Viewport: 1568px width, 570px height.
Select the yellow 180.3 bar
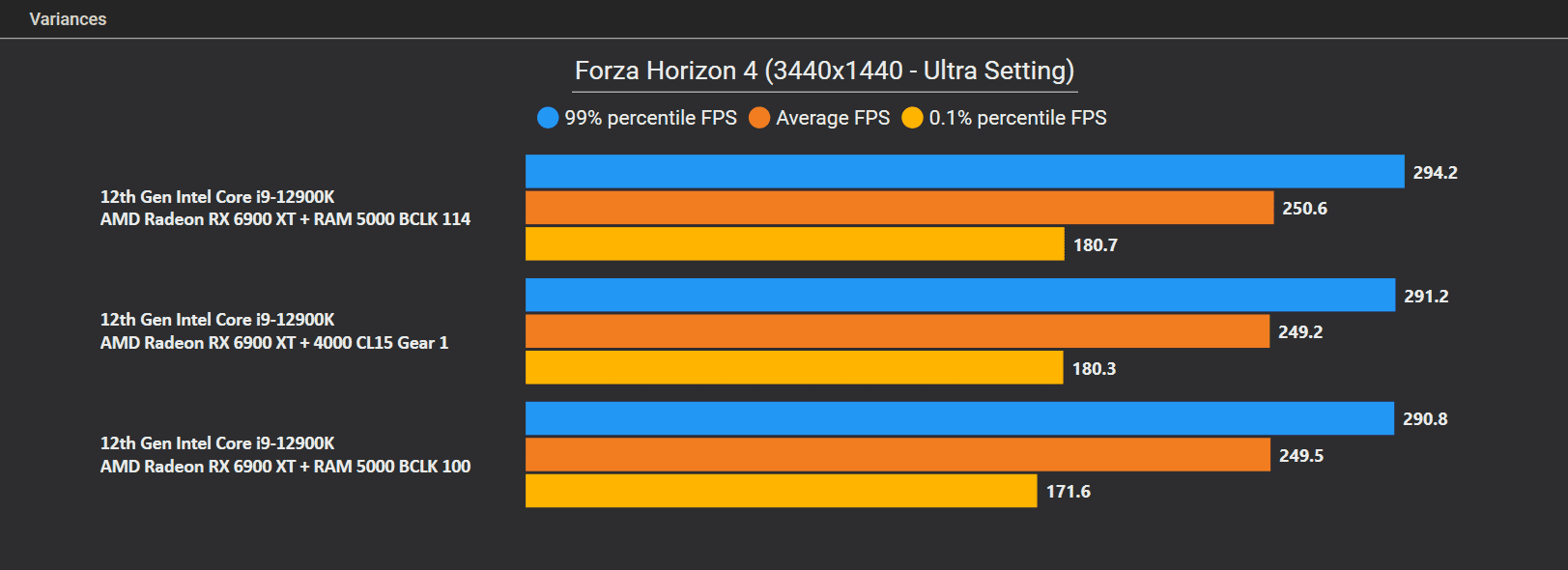(x=794, y=368)
